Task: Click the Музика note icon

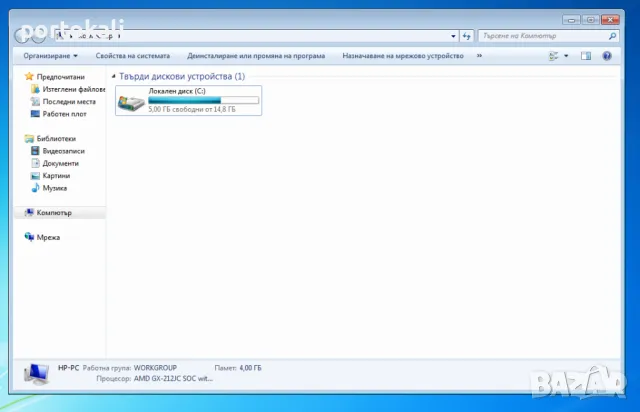Action: pyautogui.click(x=36, y=188)
